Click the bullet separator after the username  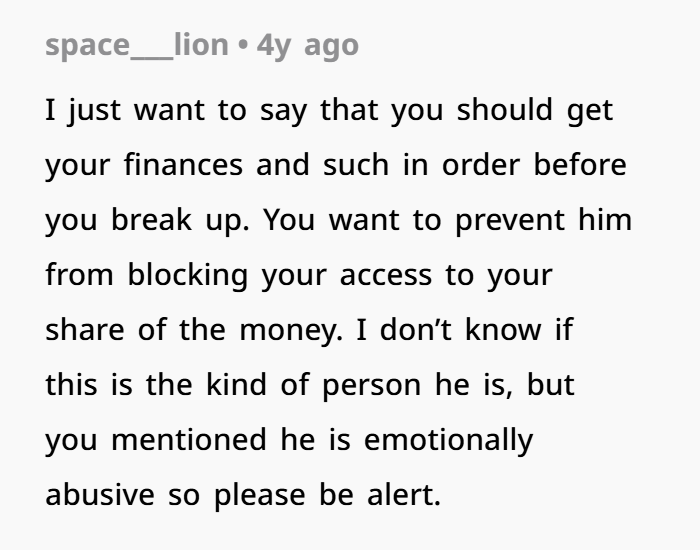[243, 46]
